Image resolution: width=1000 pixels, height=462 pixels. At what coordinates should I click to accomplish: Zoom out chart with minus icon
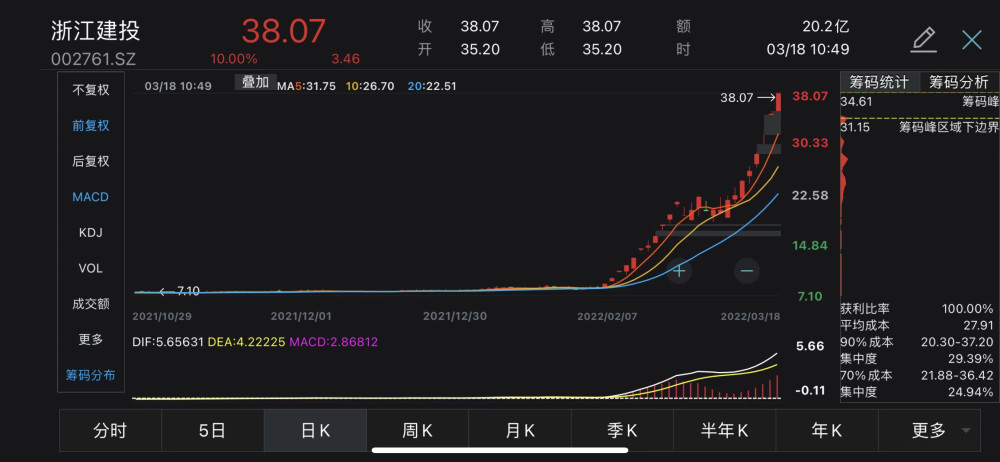747,271
